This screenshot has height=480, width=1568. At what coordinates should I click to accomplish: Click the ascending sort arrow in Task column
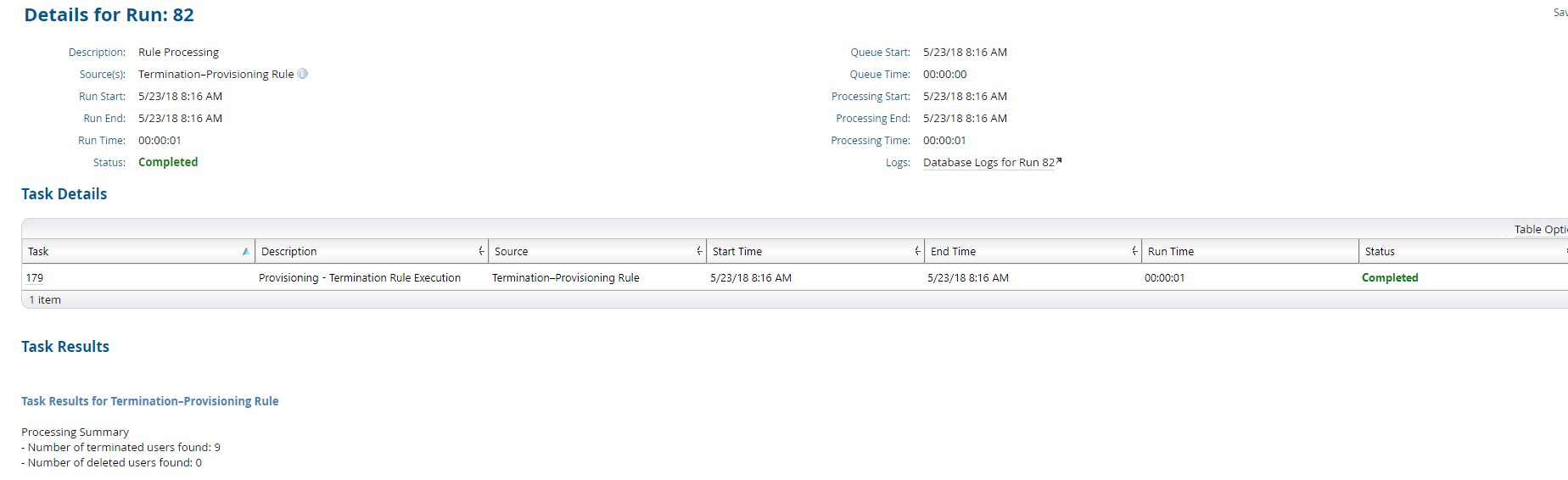tap(245, 252)
